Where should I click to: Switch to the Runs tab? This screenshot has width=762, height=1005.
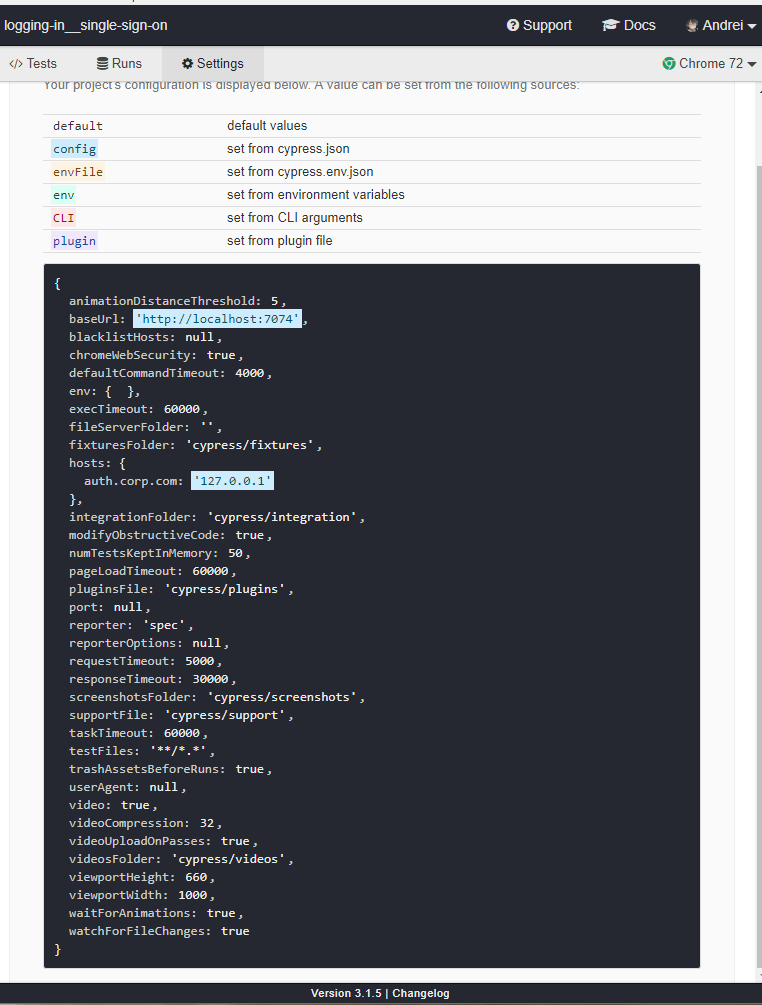pos(118,63)
